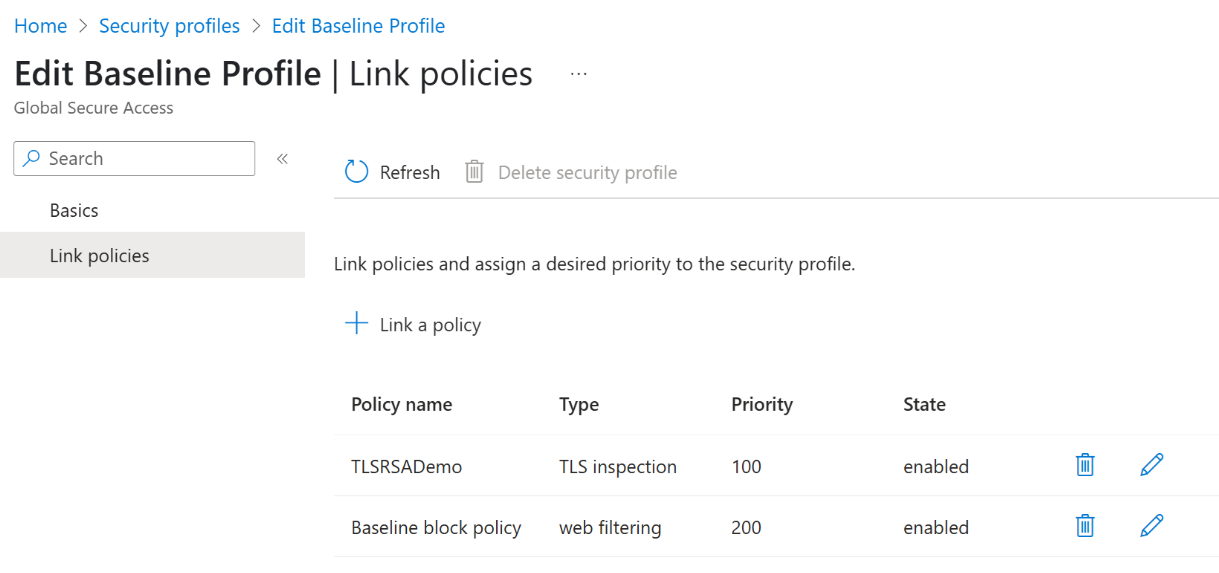Edit the TLSRSADemo policy link
1219x573 pixels.
[x=1152, y=465]
